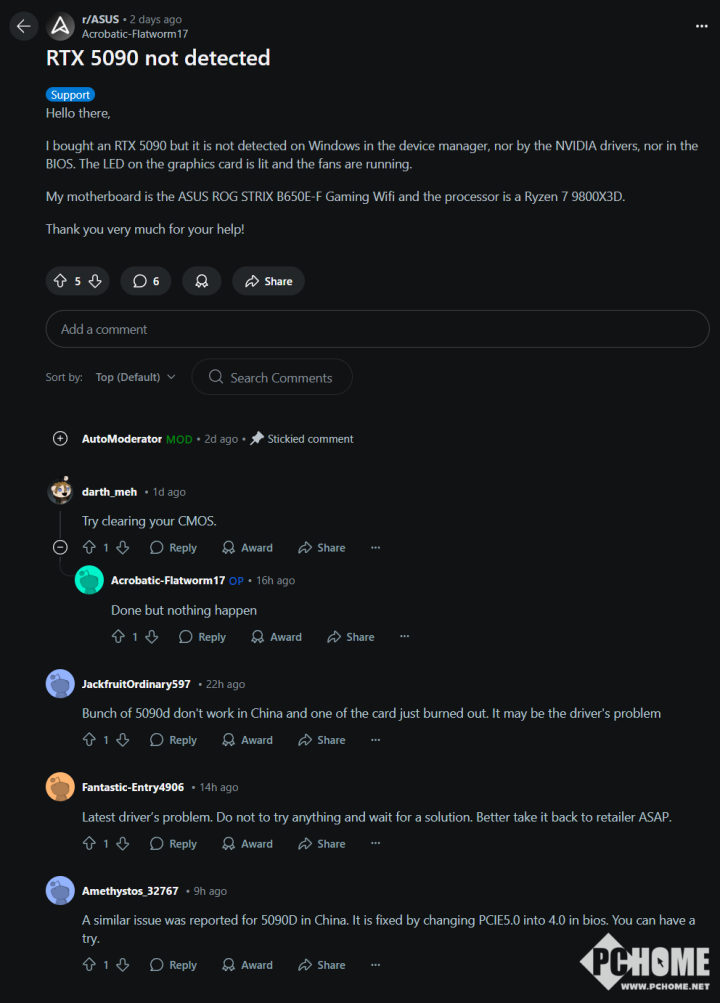The height and width of the screenshot is (1003, 720).
Task: Open more options on darth_meh's comment
Action: [375, 548]
